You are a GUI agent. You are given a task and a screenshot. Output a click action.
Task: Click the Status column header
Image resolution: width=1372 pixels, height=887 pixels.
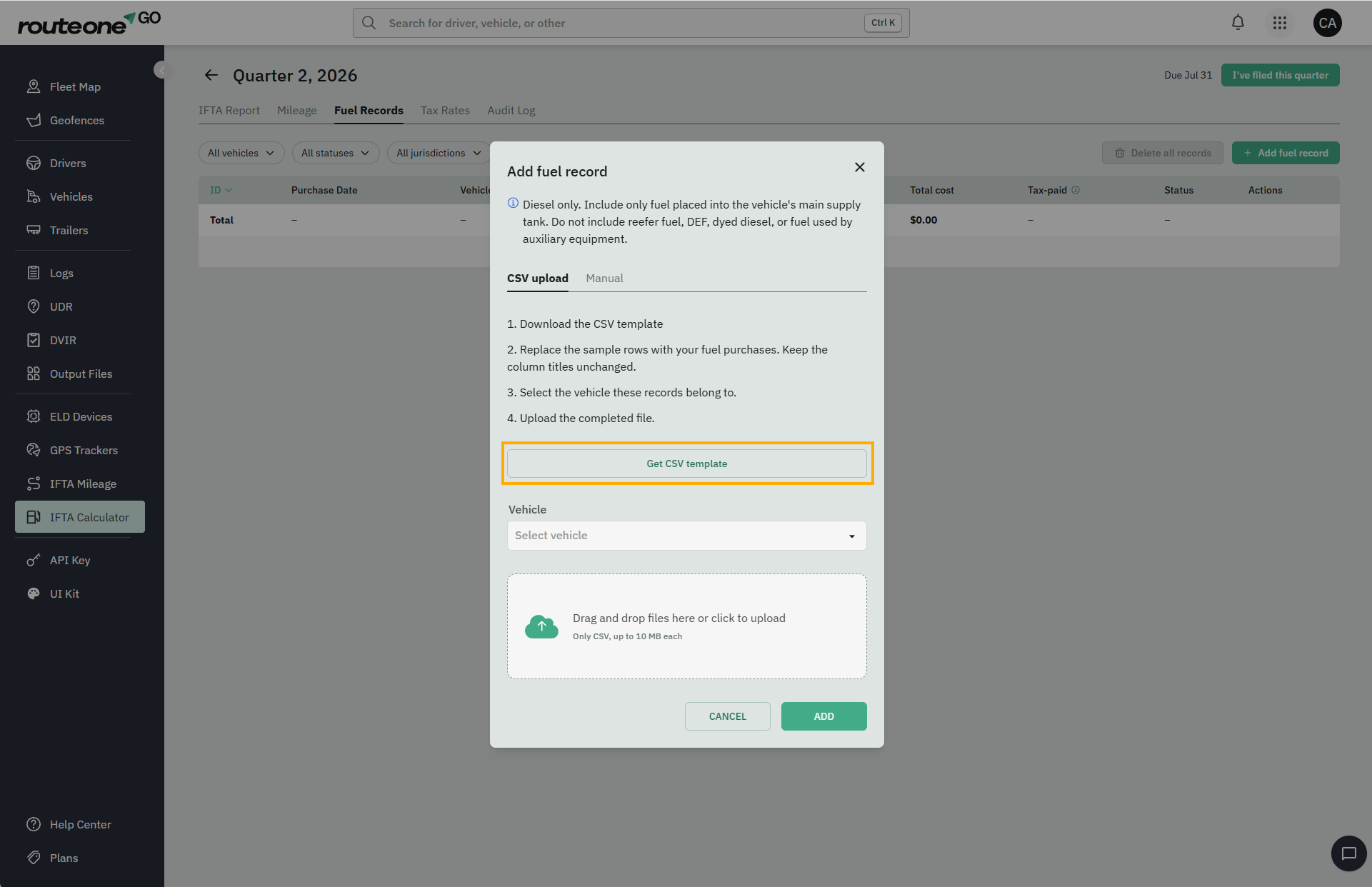1179,190
